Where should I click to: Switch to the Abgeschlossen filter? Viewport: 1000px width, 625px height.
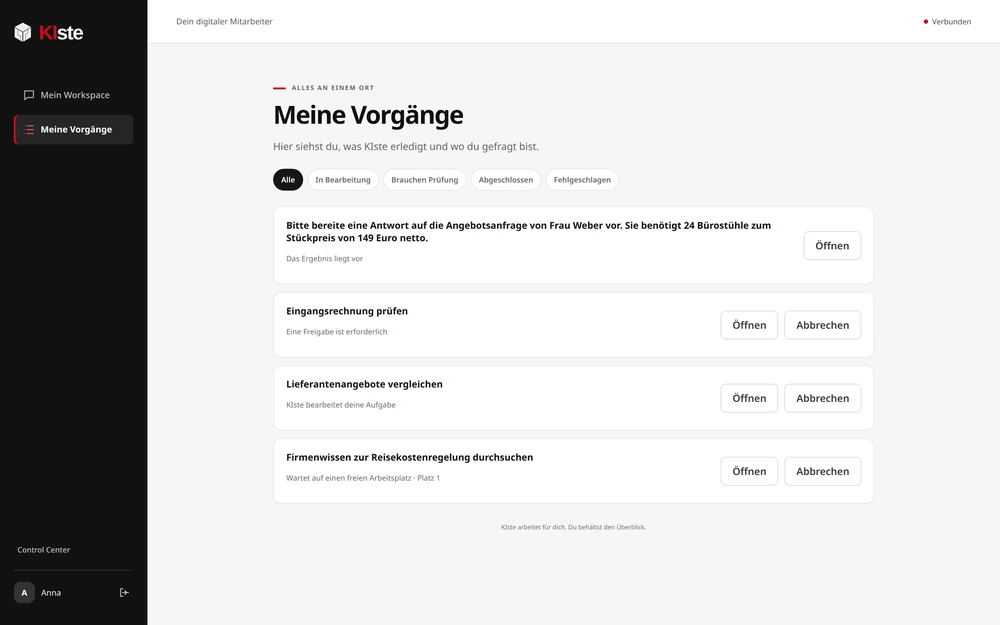[x=506, y=180]
